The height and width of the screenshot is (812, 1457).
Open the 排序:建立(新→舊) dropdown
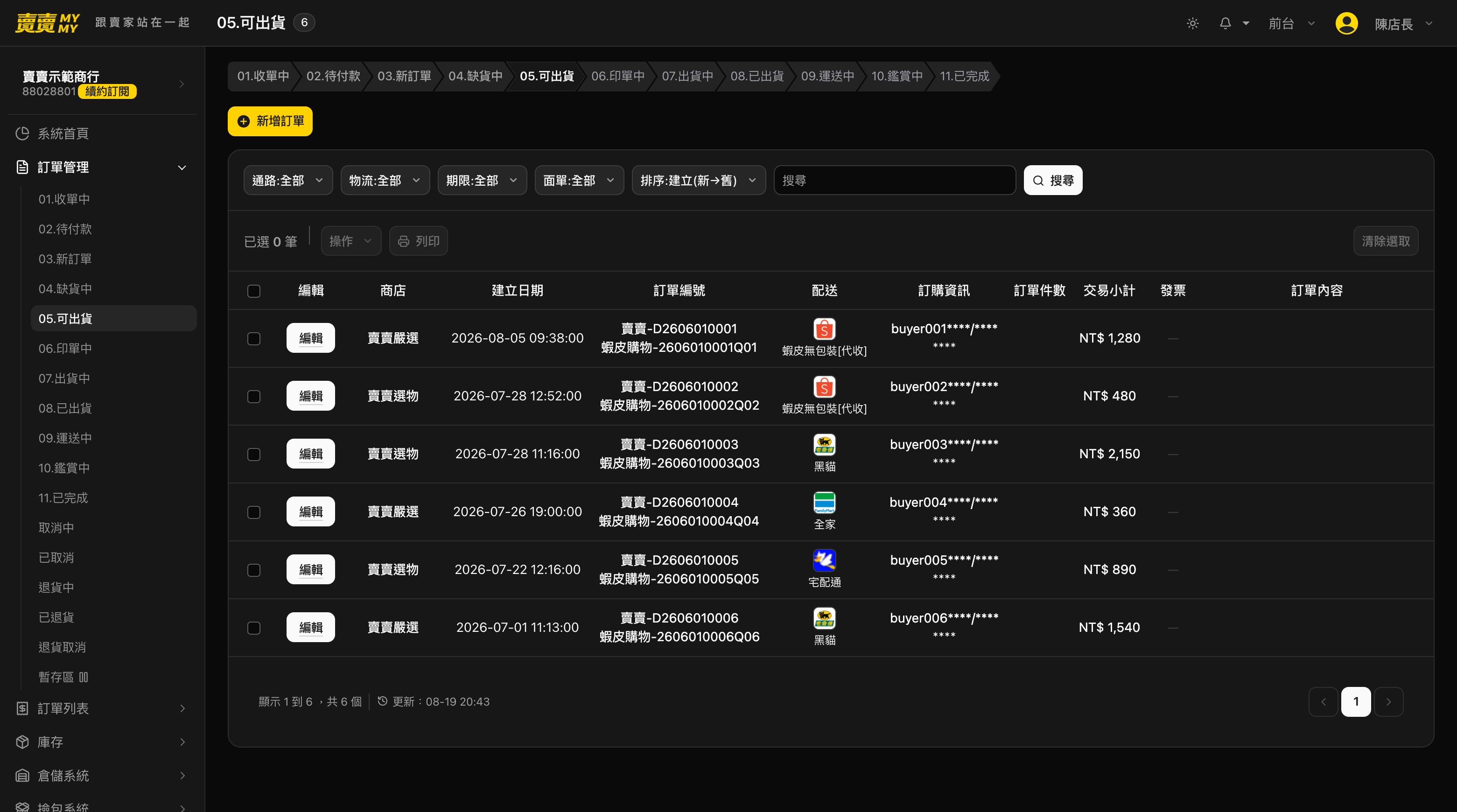[699, 181]
